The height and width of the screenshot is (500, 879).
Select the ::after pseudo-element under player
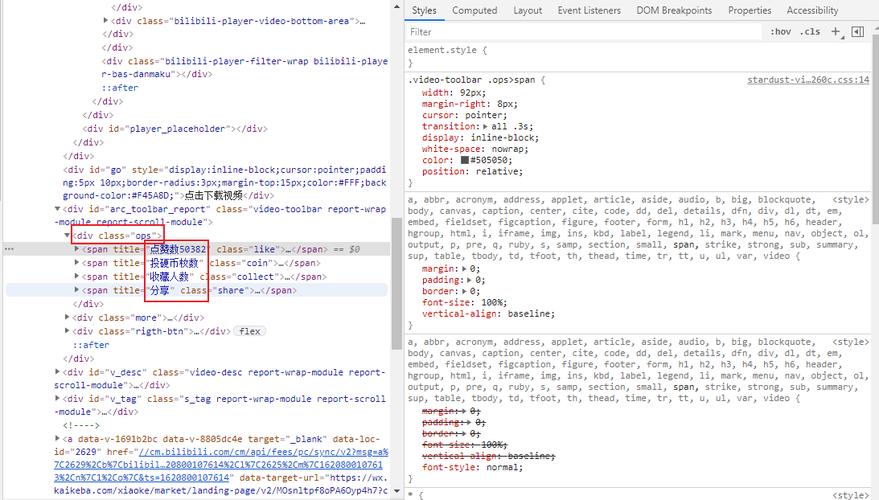point(120,88)
